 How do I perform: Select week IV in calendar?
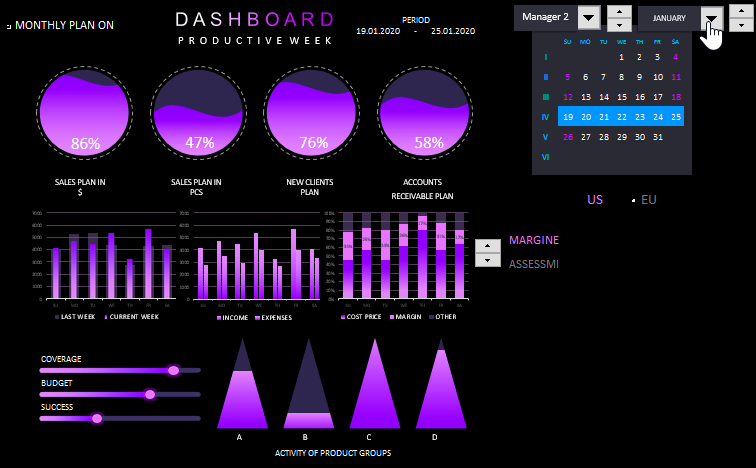pos(545,117)
